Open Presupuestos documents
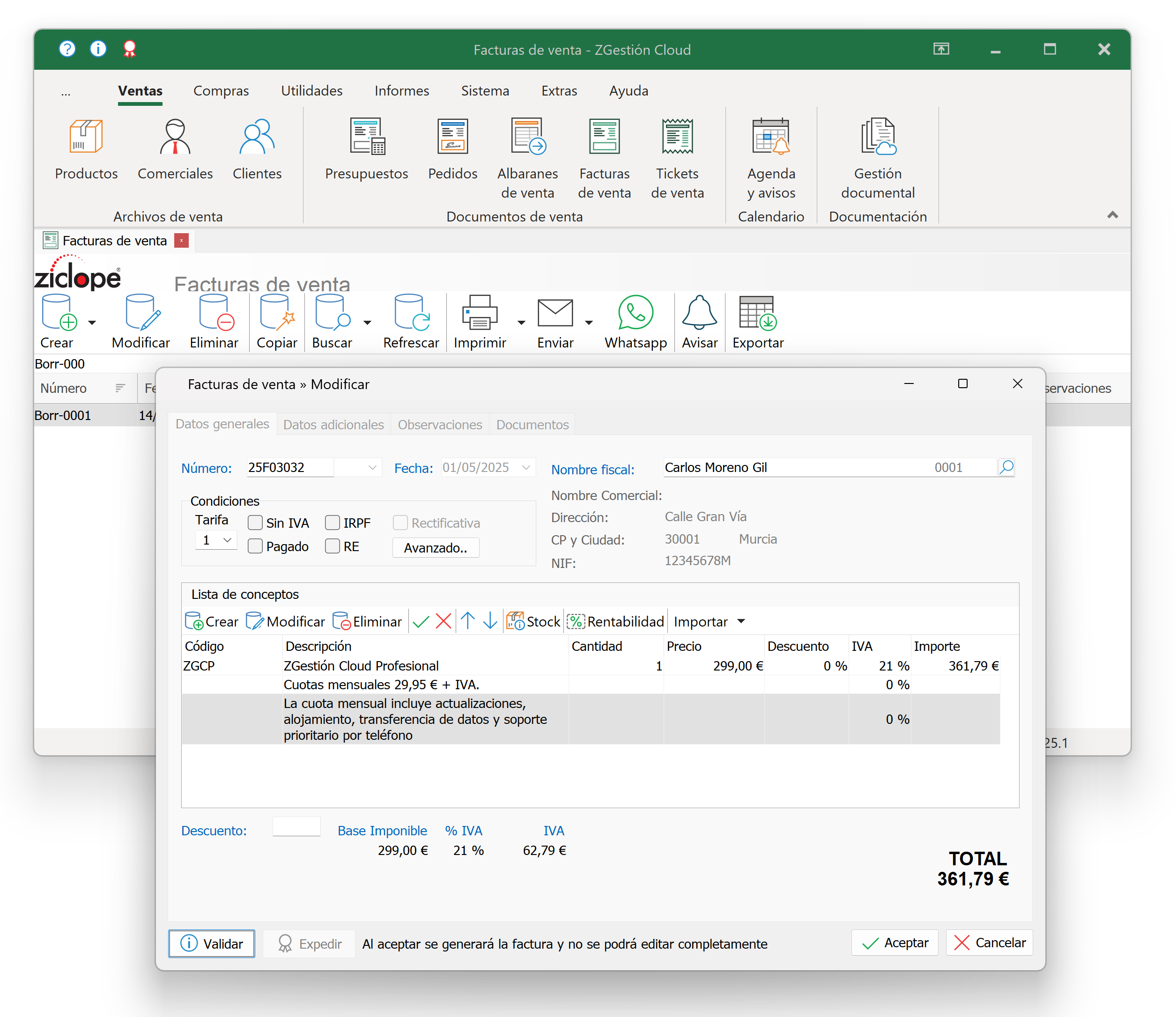The width and height of the screenshot is (1176, 1017). pos(367,149)
